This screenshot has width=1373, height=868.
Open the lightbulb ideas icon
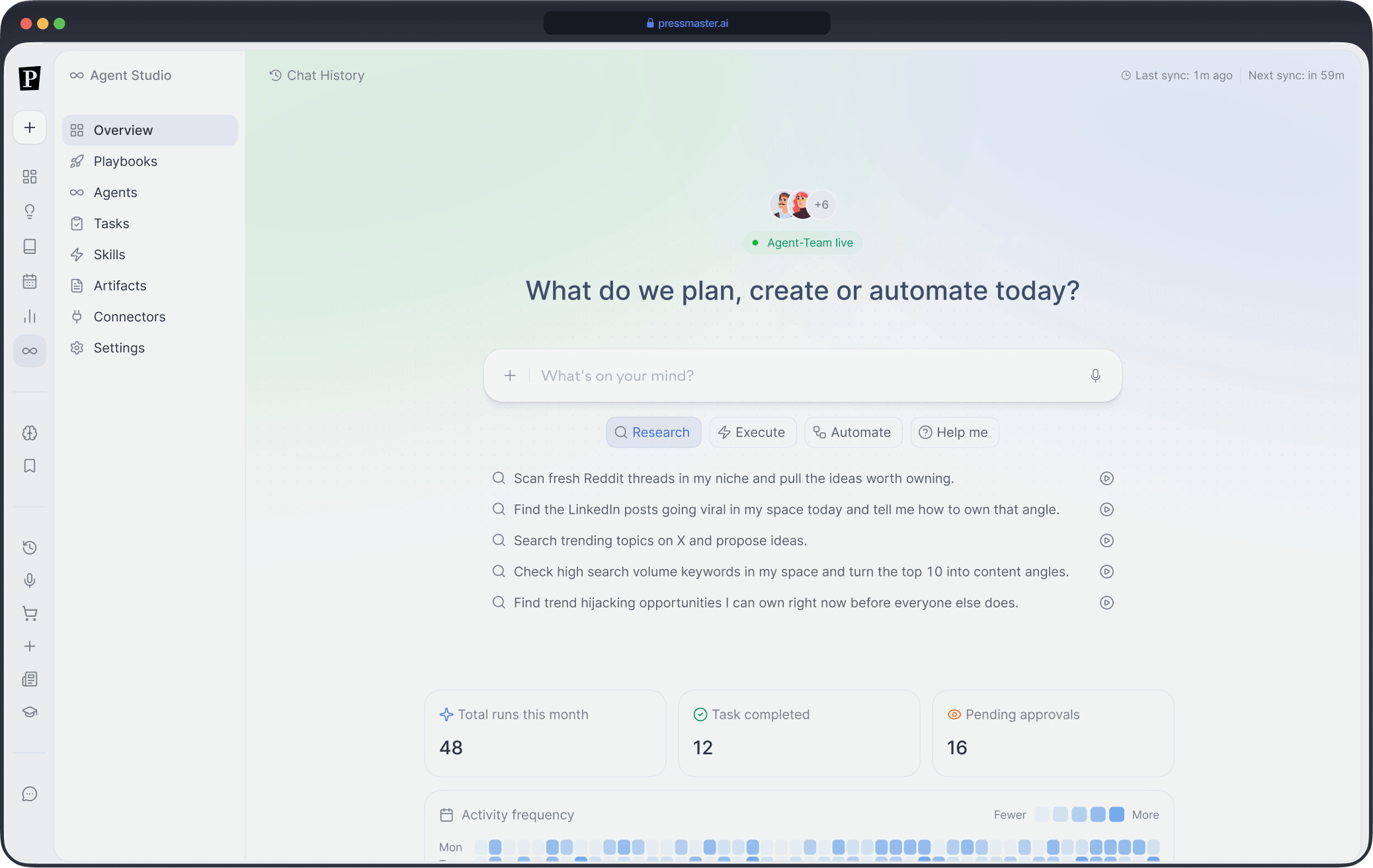point(30,212)
